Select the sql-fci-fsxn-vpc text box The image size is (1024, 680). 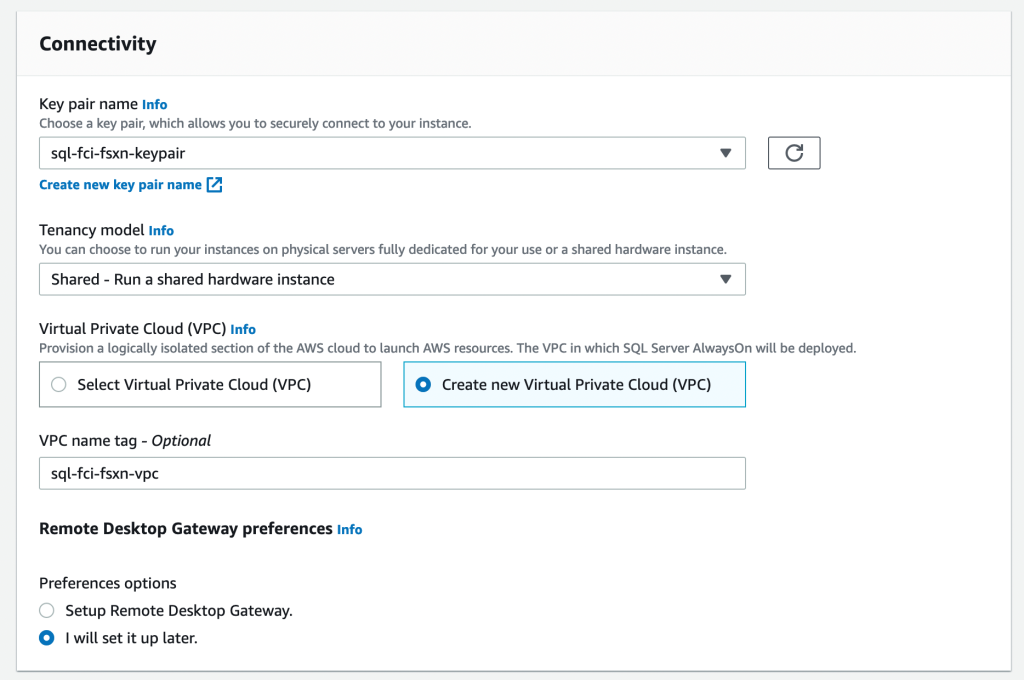tap(390, 473)
